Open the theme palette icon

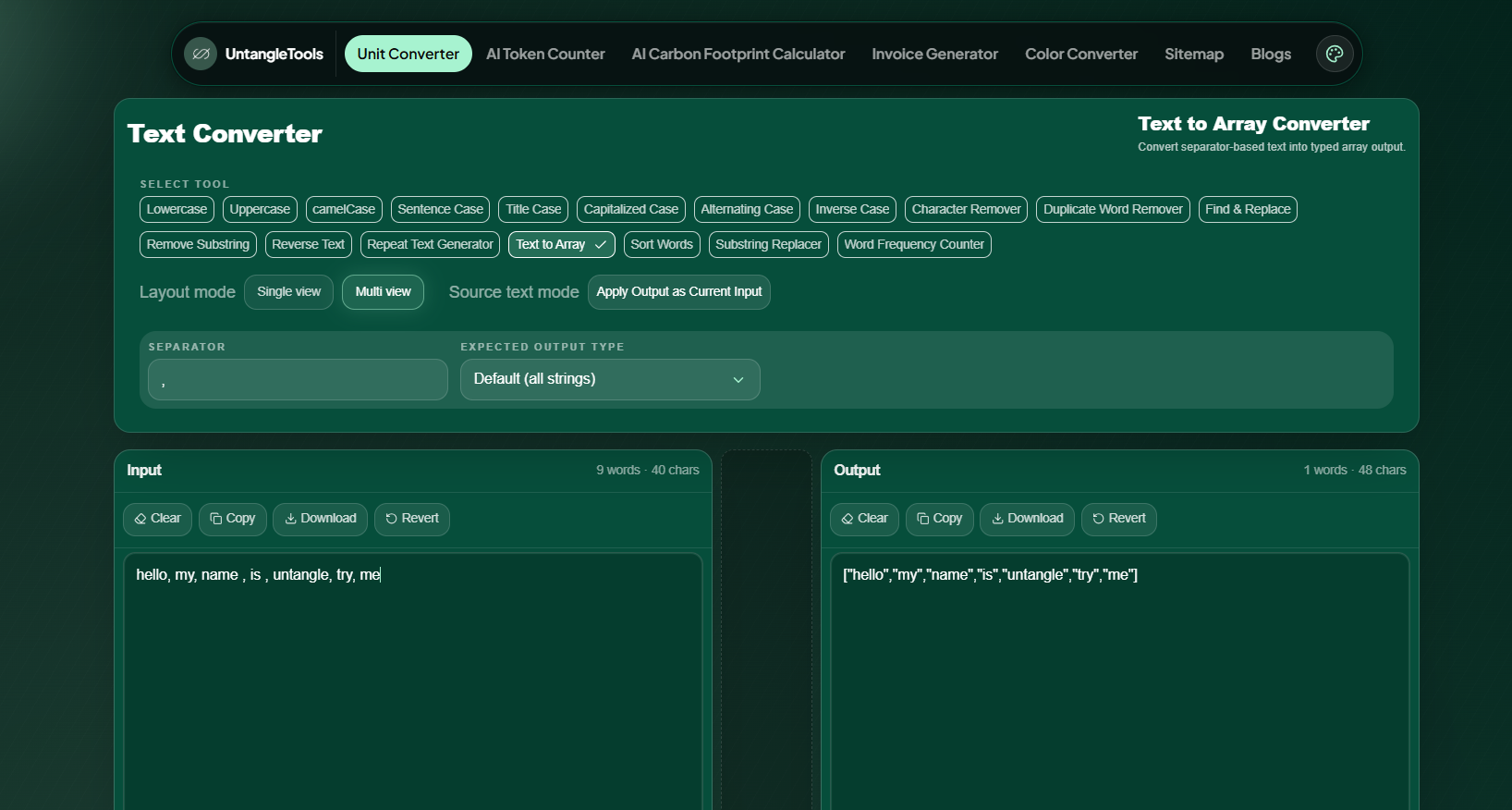[x=1335, y=54]
